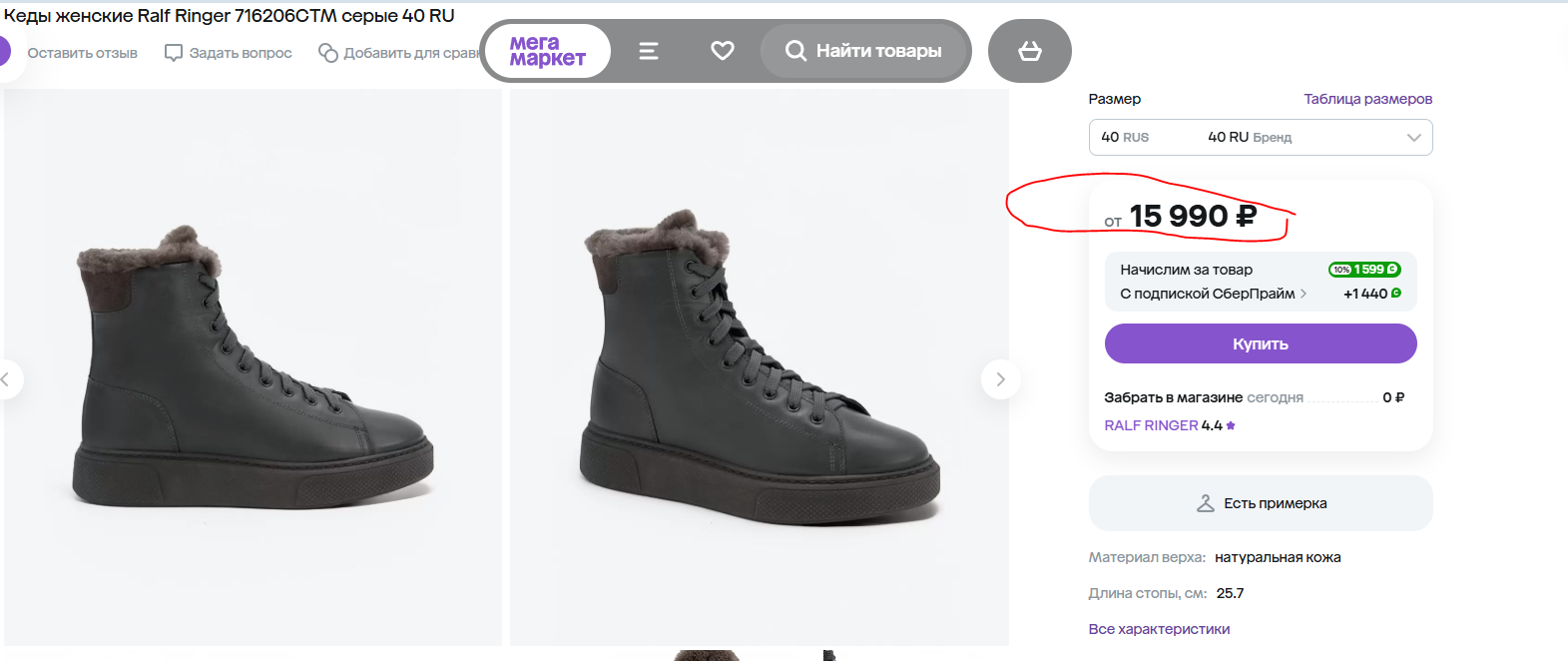Open the second sneaker photo
This screenshot has width=1568, height=661.
point(759,367)
